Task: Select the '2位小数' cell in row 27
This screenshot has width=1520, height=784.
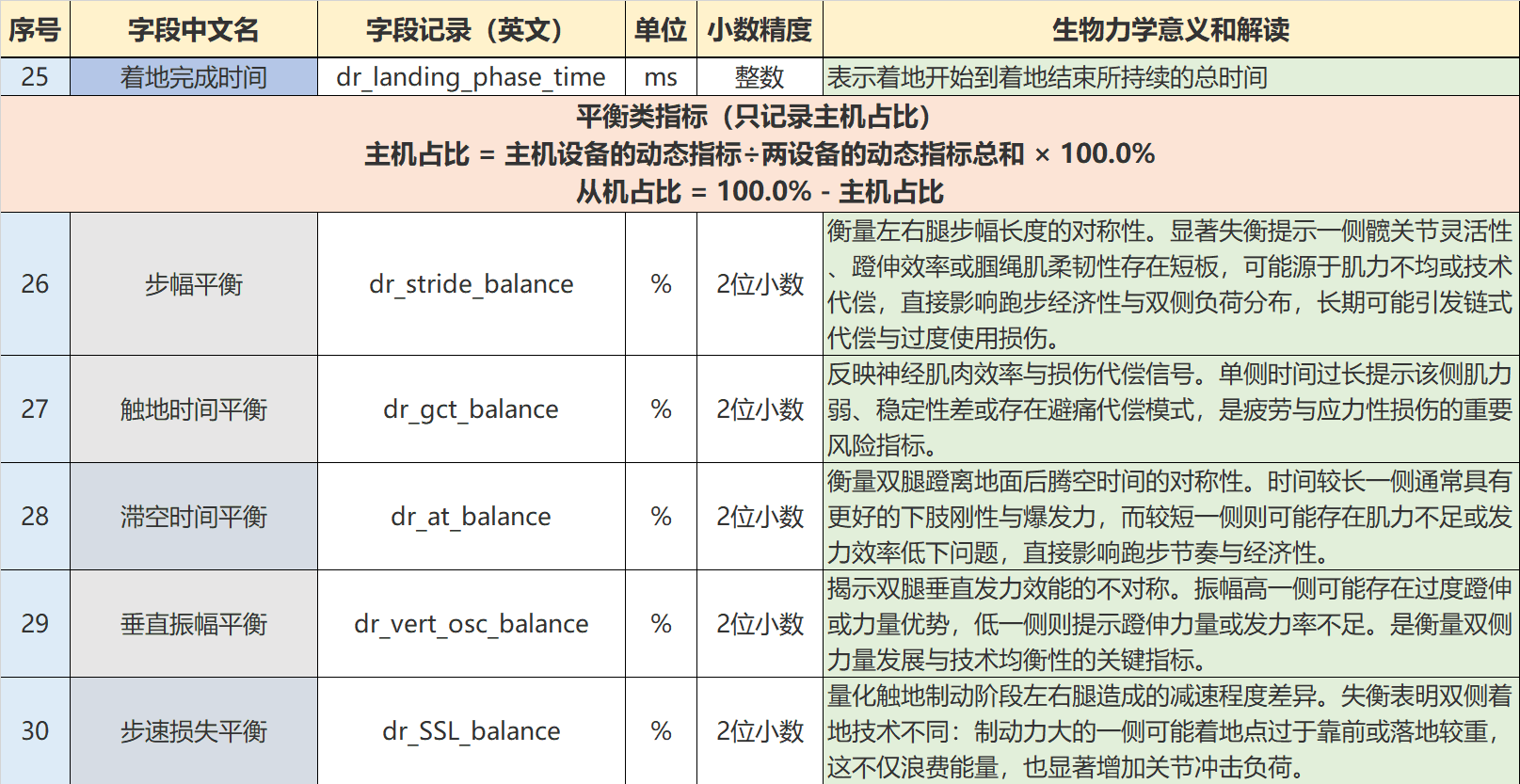Action: point(760,409)
